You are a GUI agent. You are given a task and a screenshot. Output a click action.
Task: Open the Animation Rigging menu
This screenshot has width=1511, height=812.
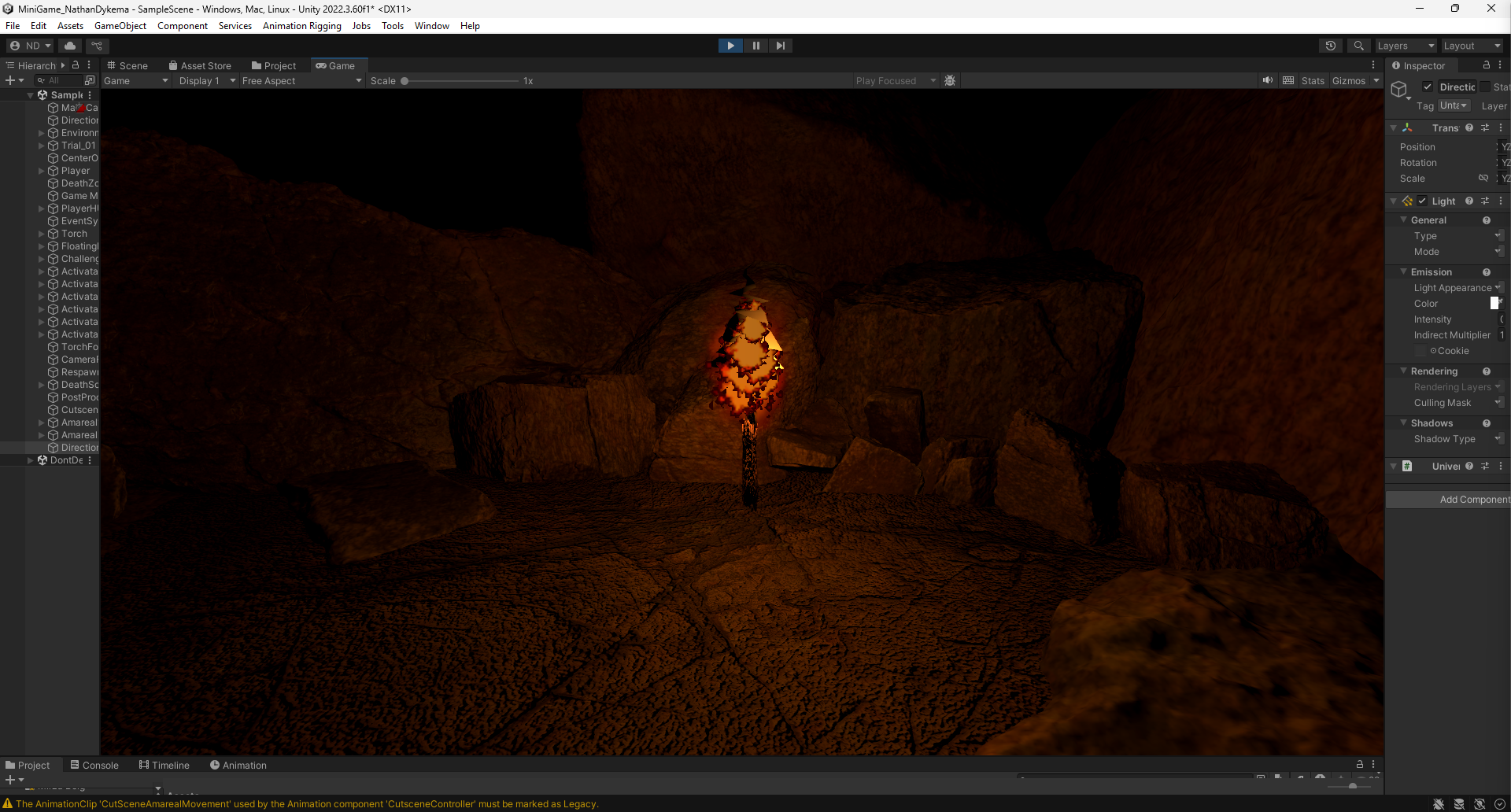(301, 25)
